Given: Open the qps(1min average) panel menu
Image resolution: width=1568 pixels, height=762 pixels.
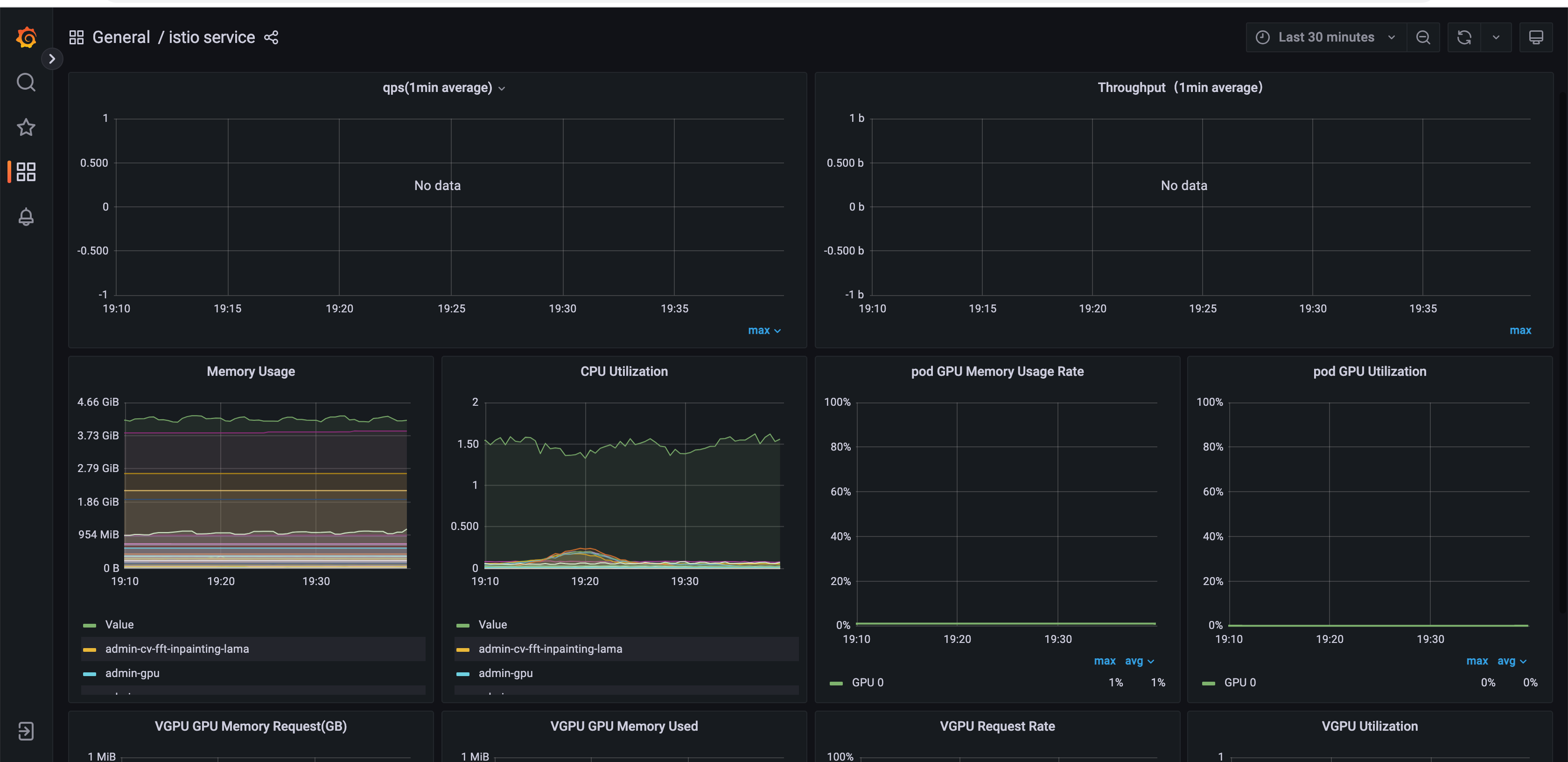Looking at the screenshot, I should coord(443,88).
